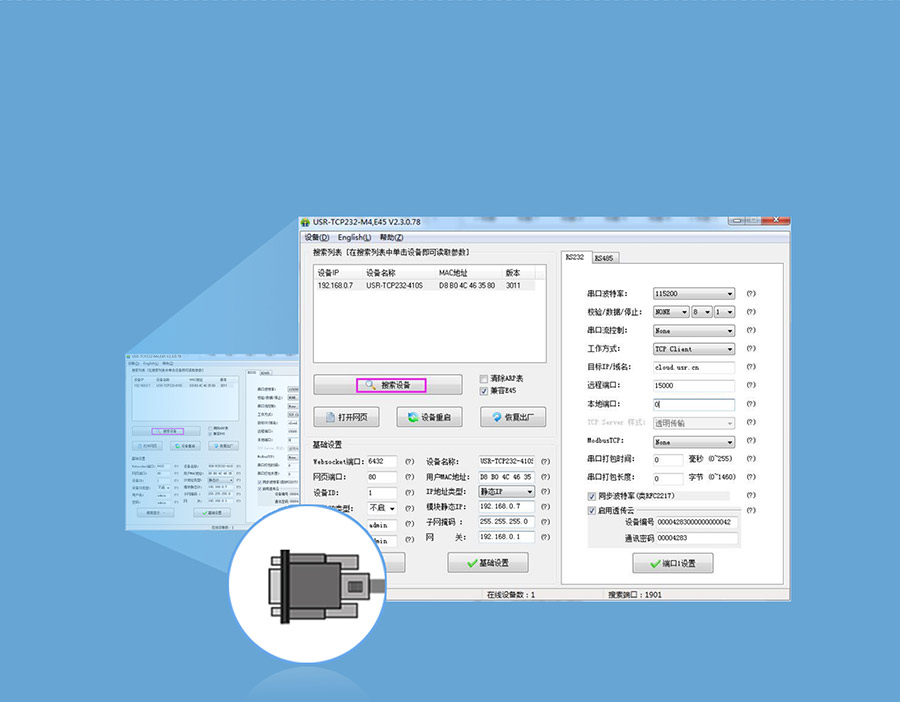Open help icon beside 网页端口 field

409,477
